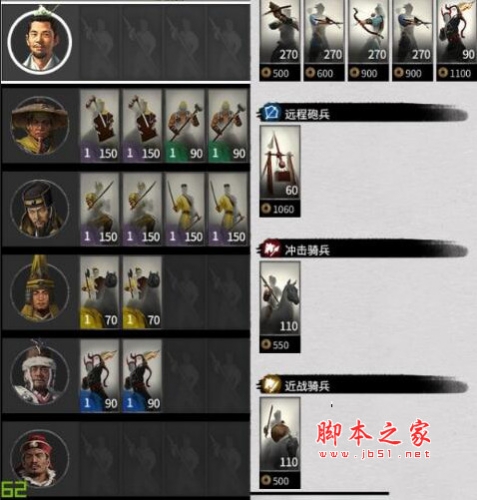Viewport: 477px width, 500px height.
Task: Recruit the melee cavalry unit costing 500
Action: click(280, 443)
